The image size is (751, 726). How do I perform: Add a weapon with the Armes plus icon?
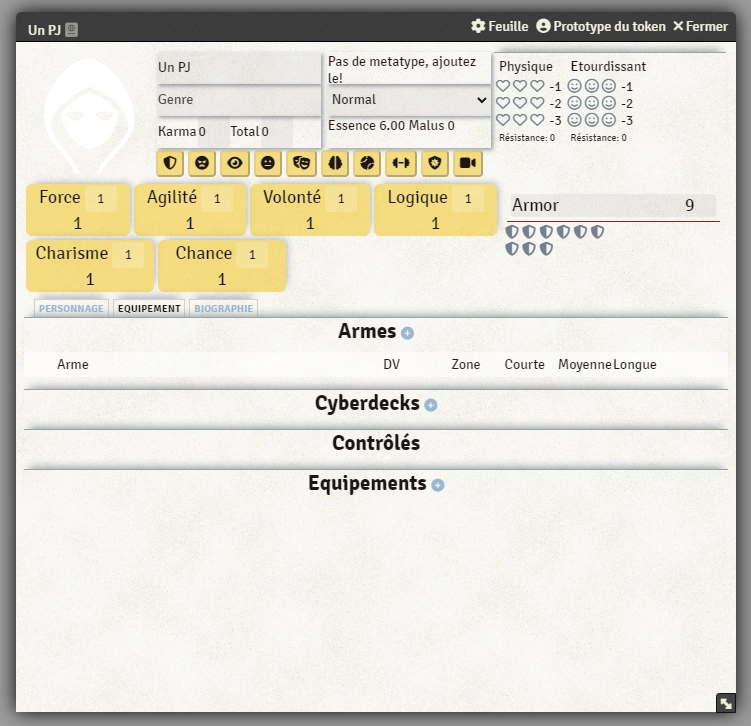tap(407, 333)
